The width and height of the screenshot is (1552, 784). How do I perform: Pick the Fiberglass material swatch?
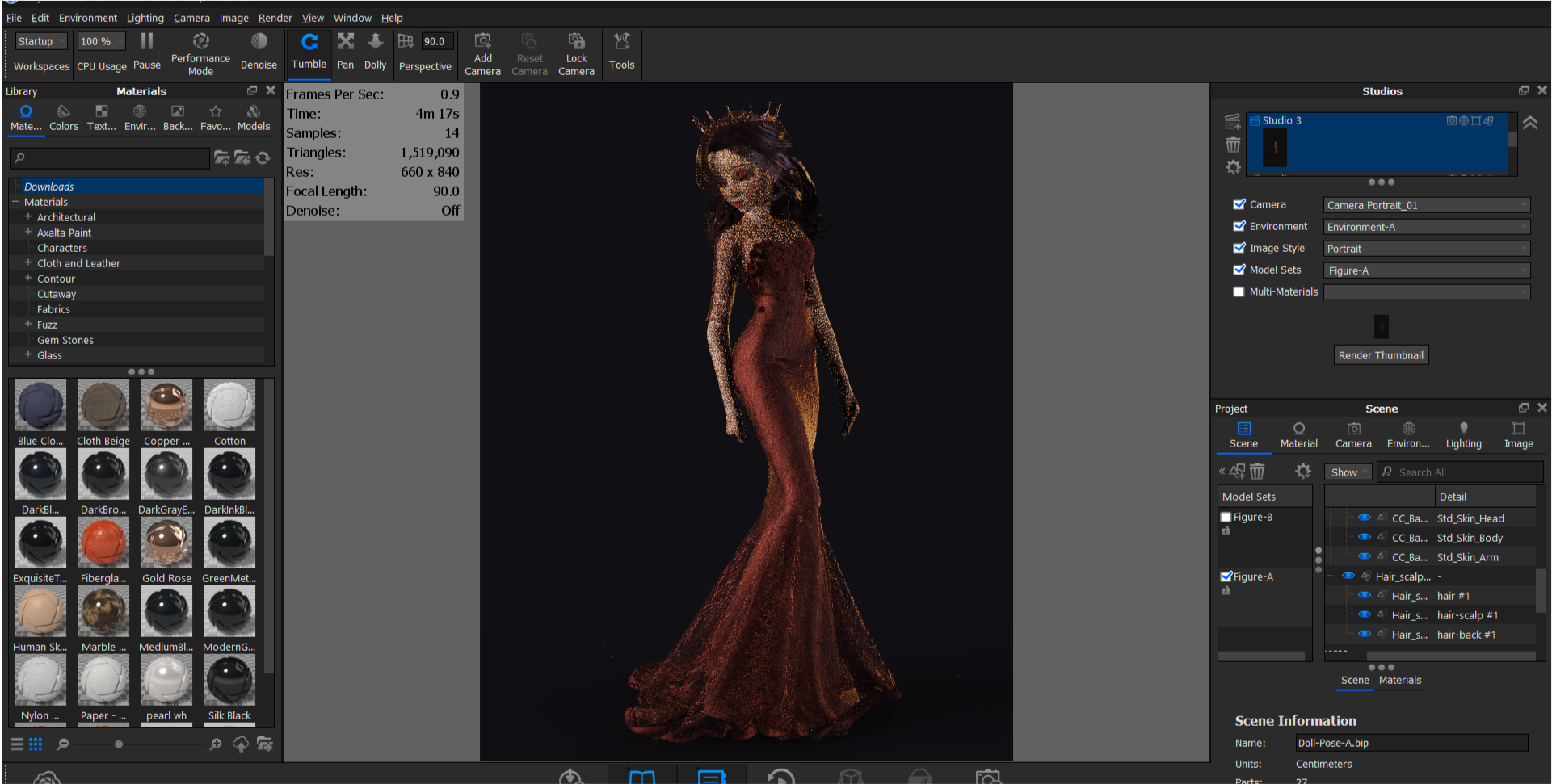pyautogui.click(x=103, y=543)
